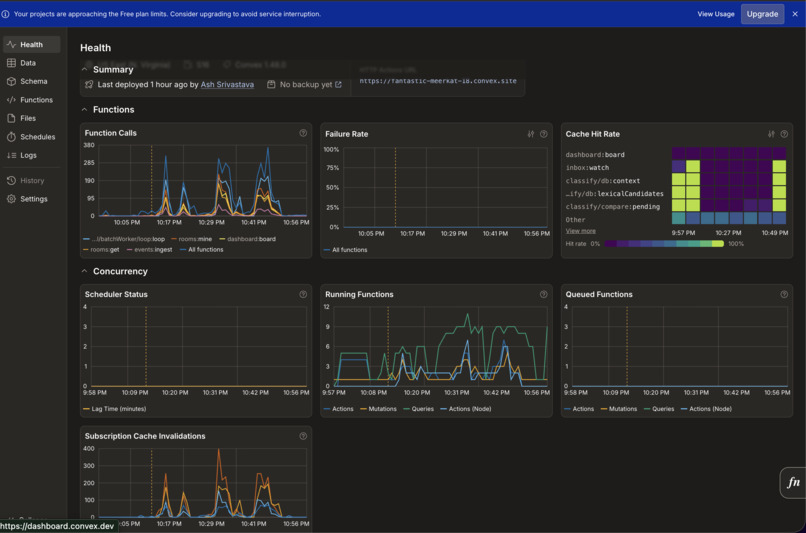Toggle All functions legend in Function Calls
This screenshot has height=533, width=806.
click(202, 250)
